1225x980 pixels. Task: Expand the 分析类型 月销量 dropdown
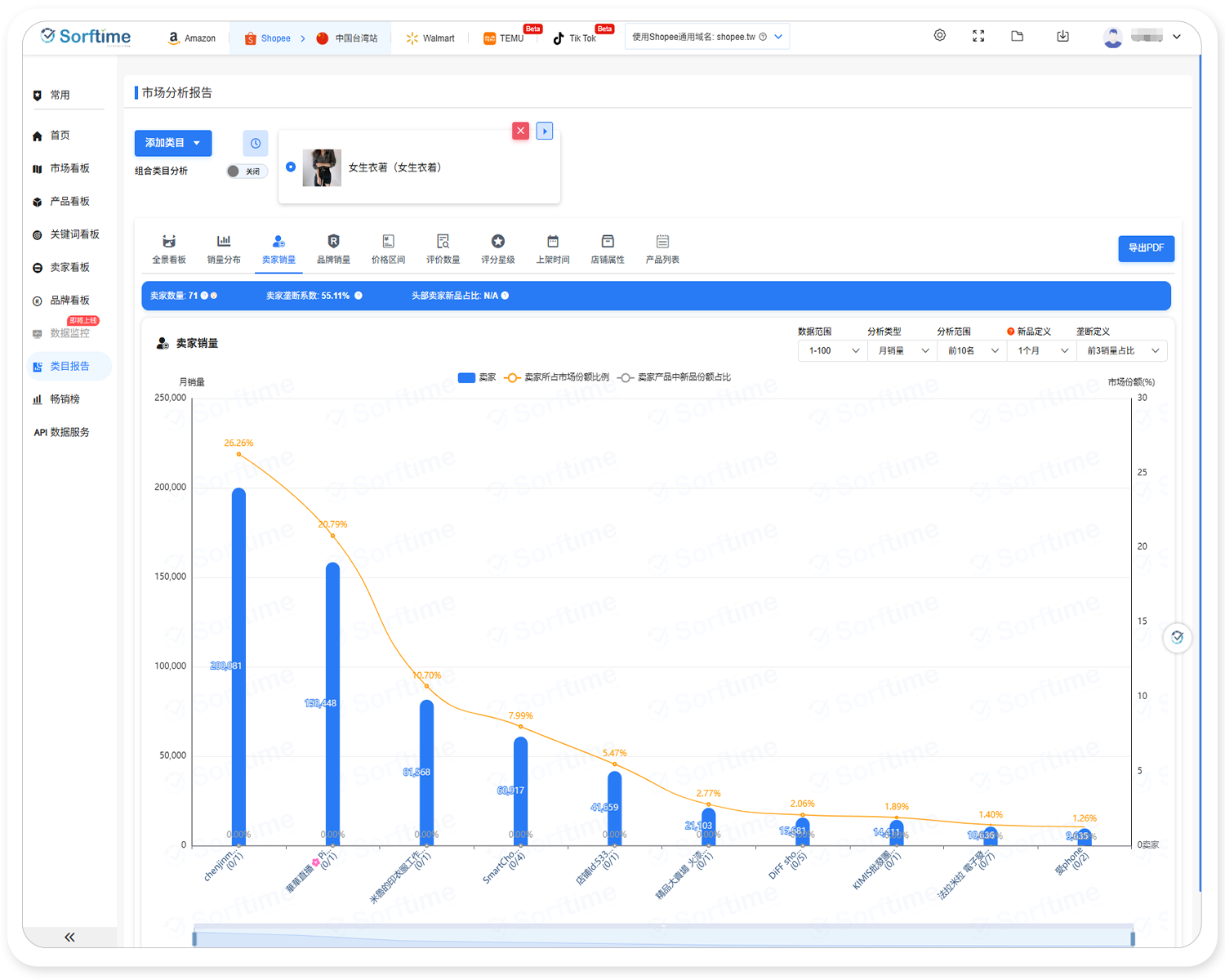902,350
